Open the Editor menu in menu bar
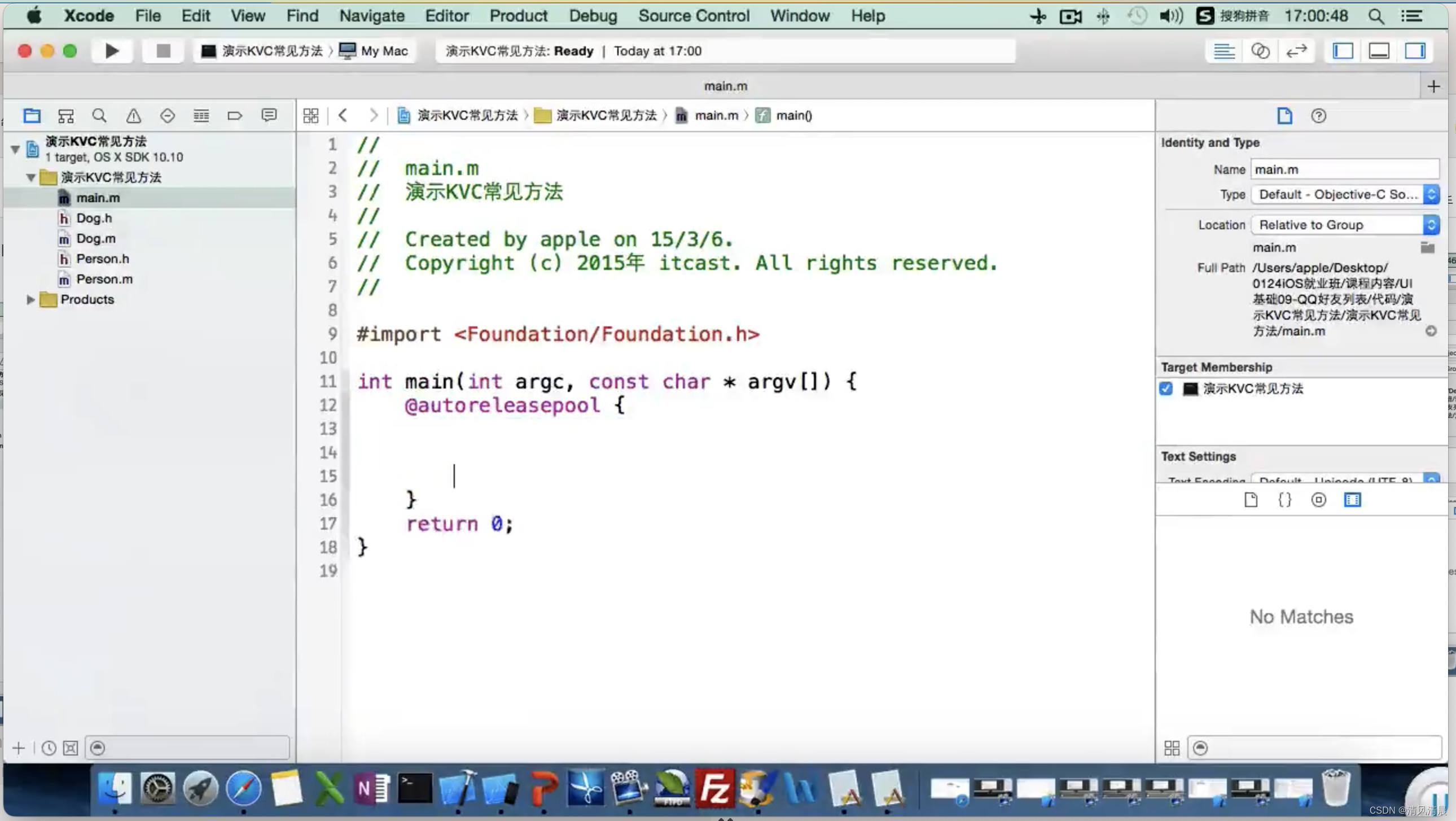 (x=447, y=15)
